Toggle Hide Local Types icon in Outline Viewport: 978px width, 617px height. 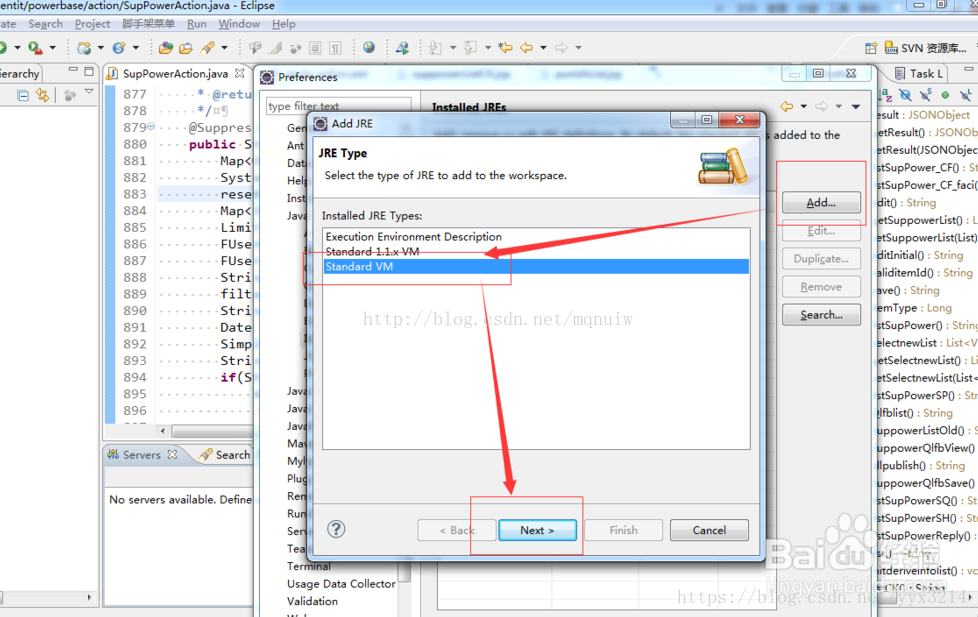click(966, 95)
